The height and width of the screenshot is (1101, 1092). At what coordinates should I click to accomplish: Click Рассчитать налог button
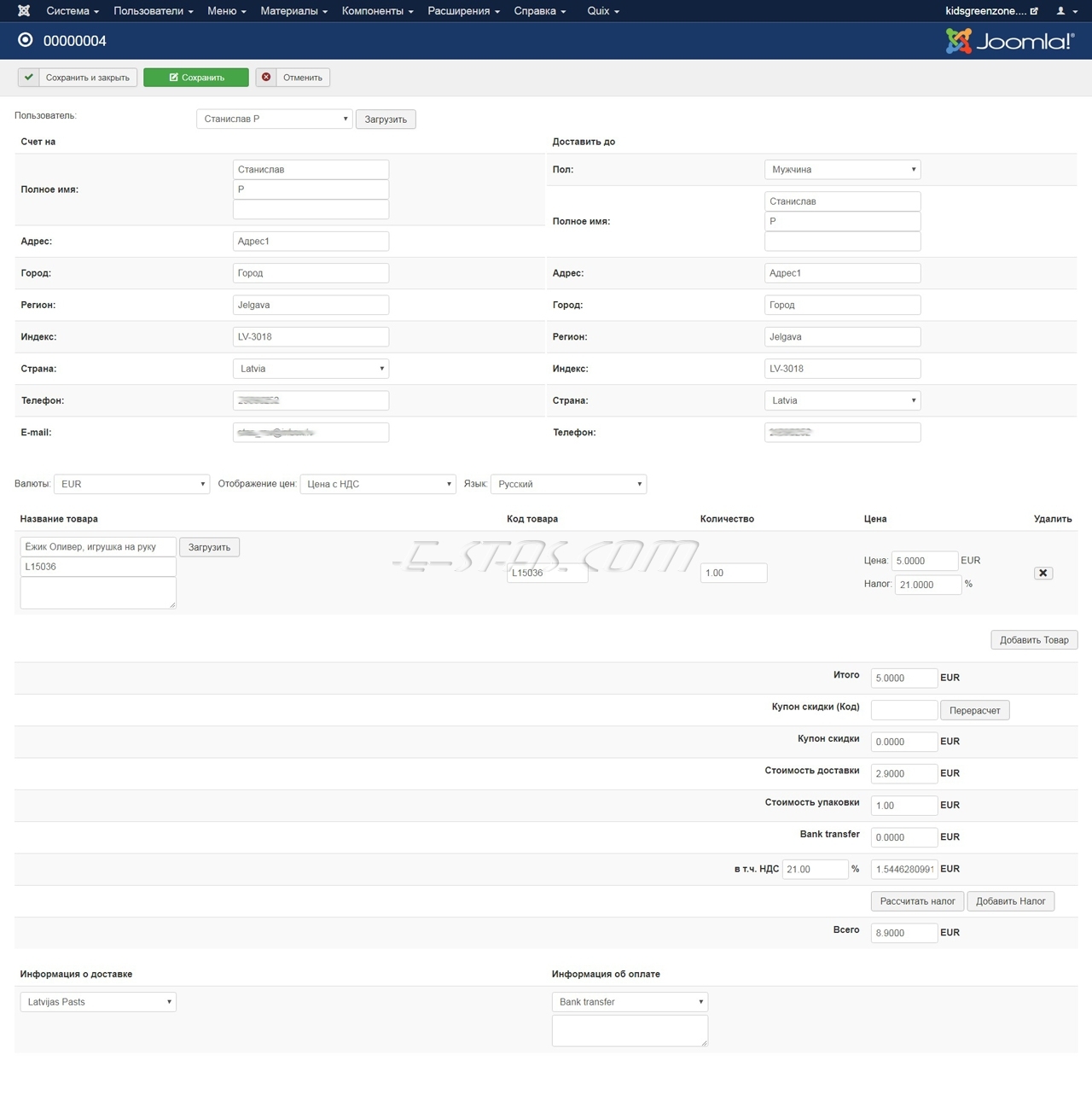click(x=917, y=901)
